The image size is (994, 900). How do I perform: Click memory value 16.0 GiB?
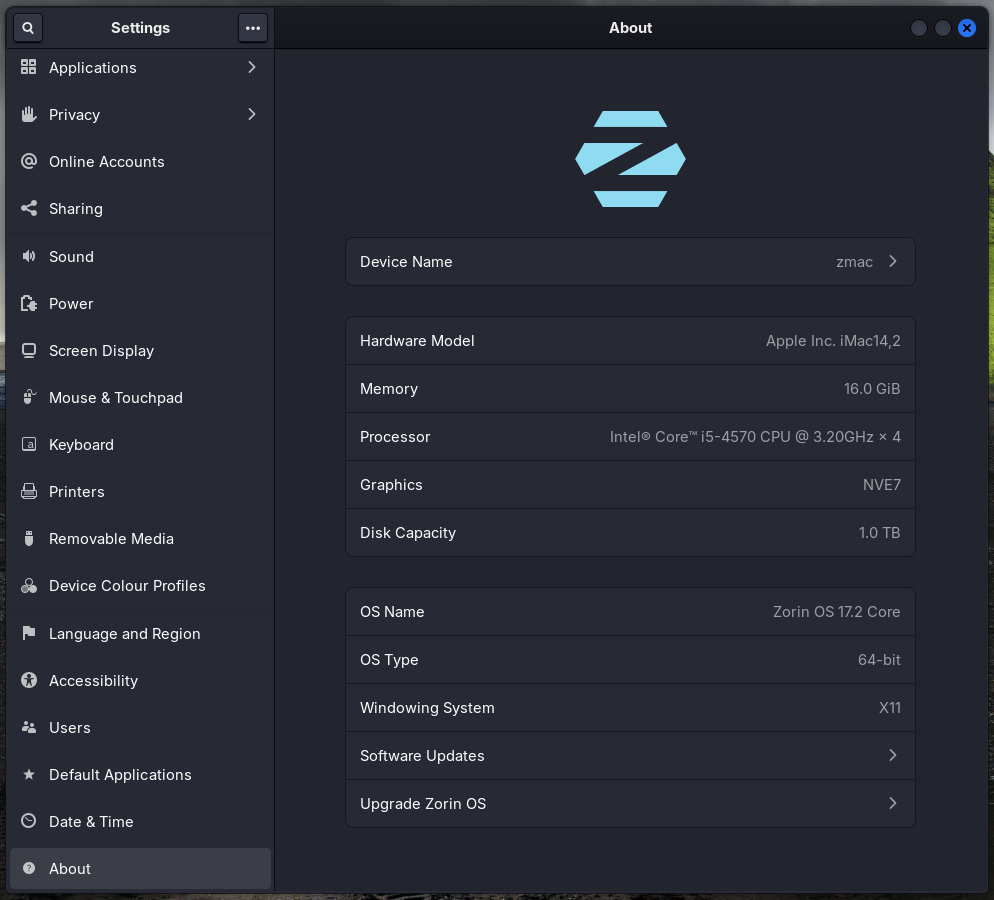(872, 389)
